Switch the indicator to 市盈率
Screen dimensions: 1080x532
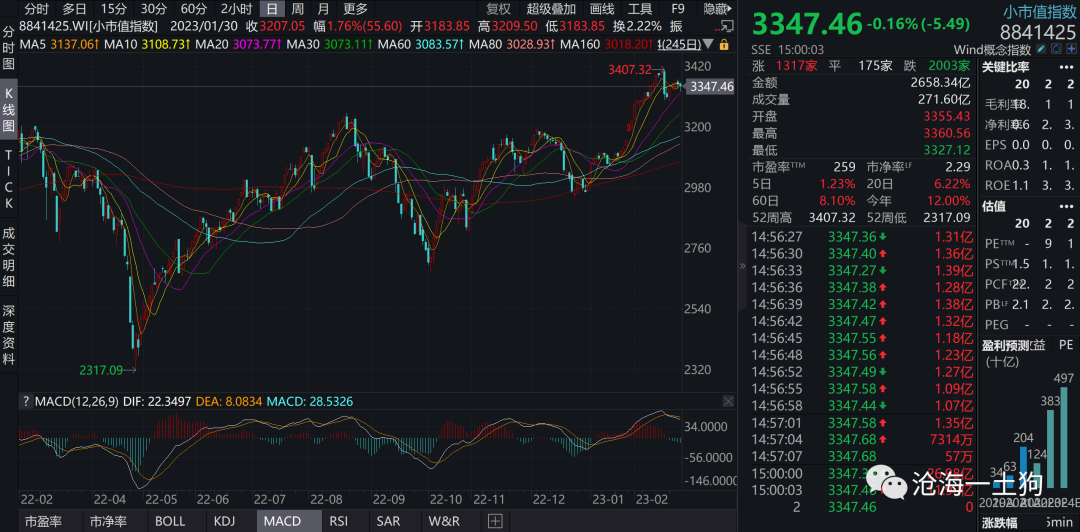[x=45, y=521]
